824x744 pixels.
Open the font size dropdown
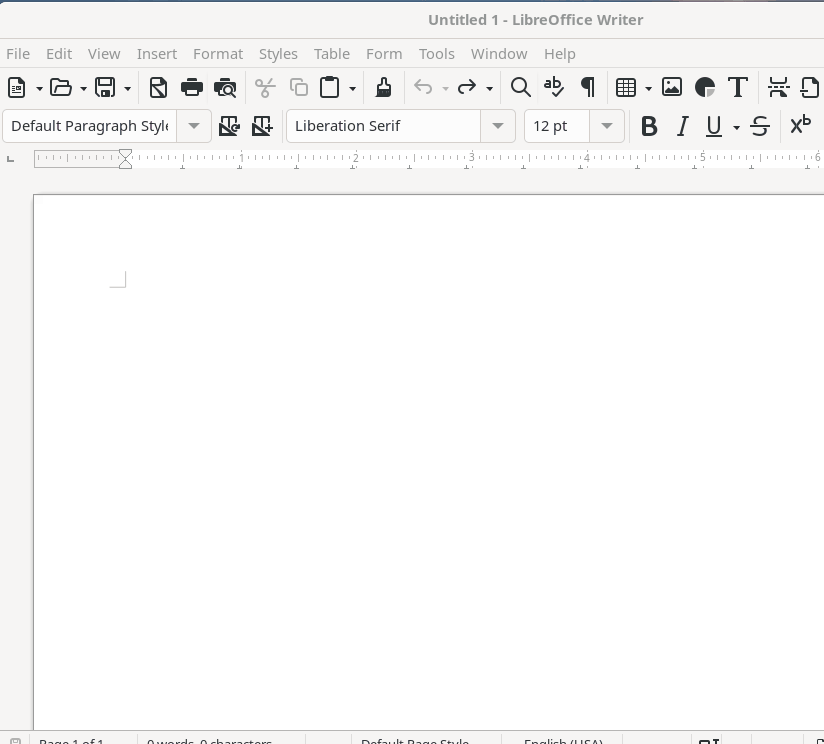click(x=607, y=125)
